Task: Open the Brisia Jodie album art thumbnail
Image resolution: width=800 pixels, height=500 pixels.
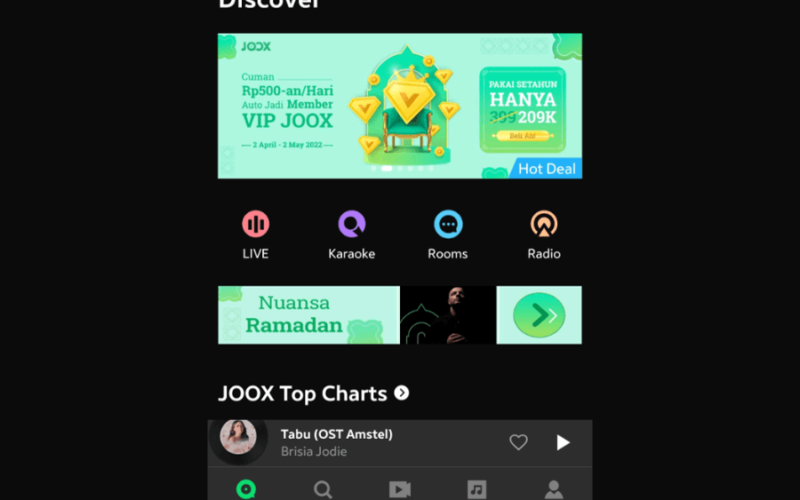Action: tap(238, 437)
